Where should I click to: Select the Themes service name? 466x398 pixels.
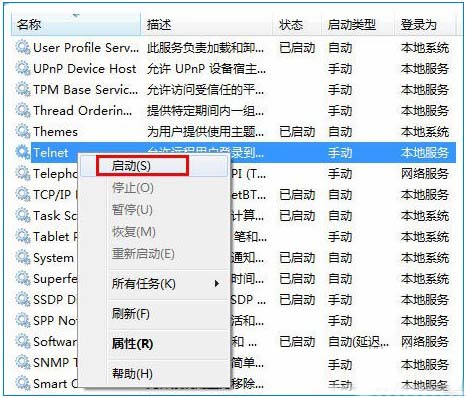(x=55, y=132)
